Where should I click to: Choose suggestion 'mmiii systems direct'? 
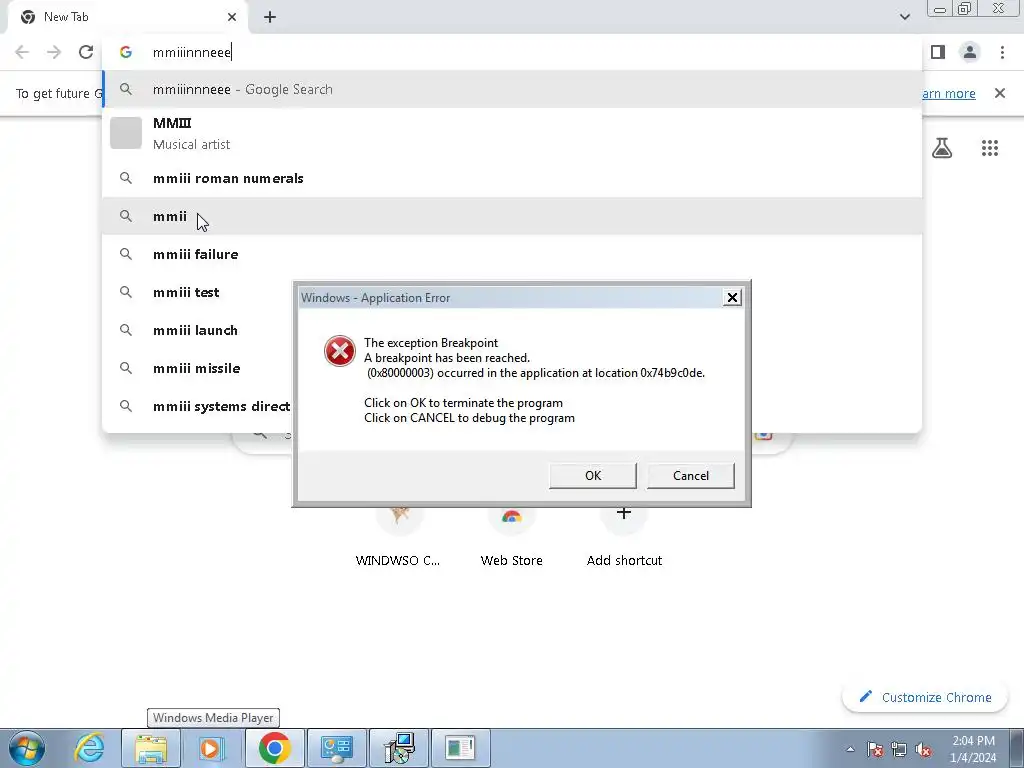coord(196,406)
